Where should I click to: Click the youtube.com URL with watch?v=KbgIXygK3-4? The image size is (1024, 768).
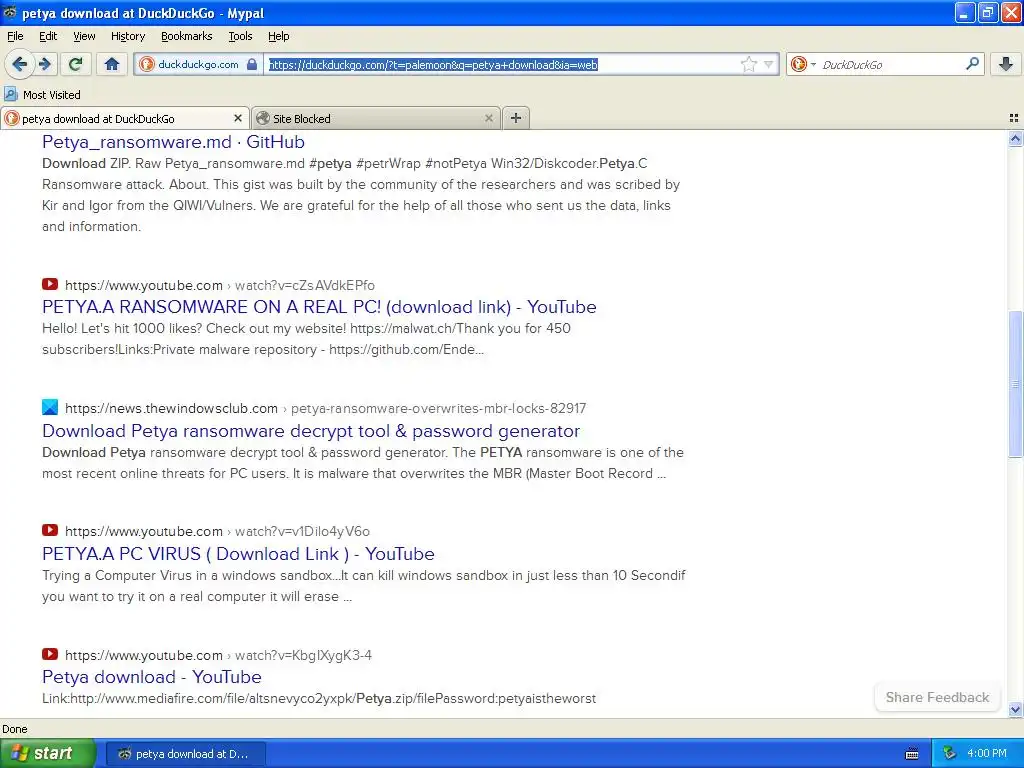click(218, 655)
